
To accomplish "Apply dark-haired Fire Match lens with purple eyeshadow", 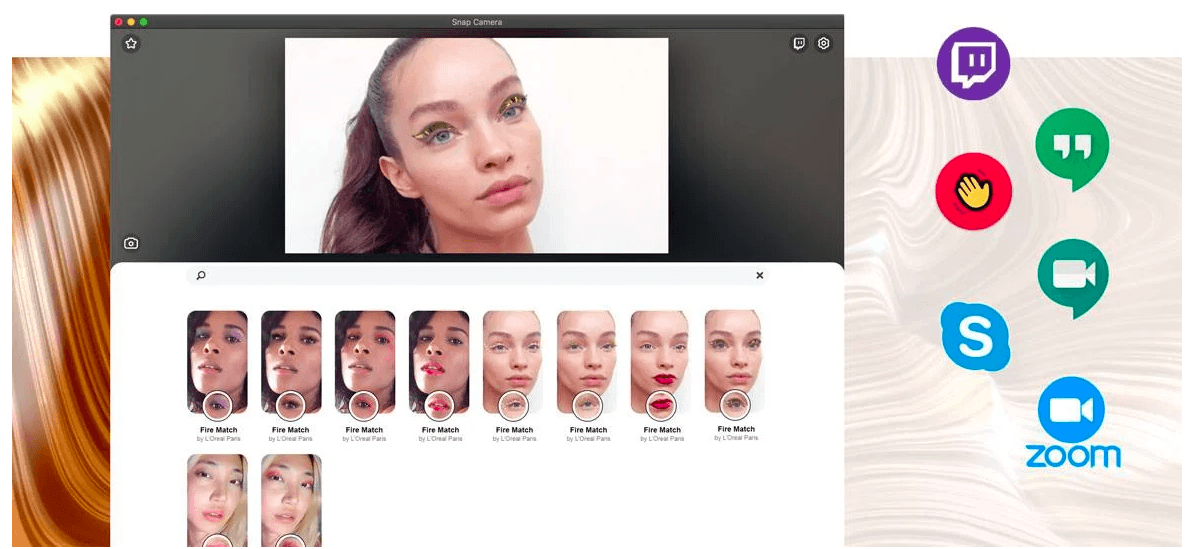I will point(217,362).
